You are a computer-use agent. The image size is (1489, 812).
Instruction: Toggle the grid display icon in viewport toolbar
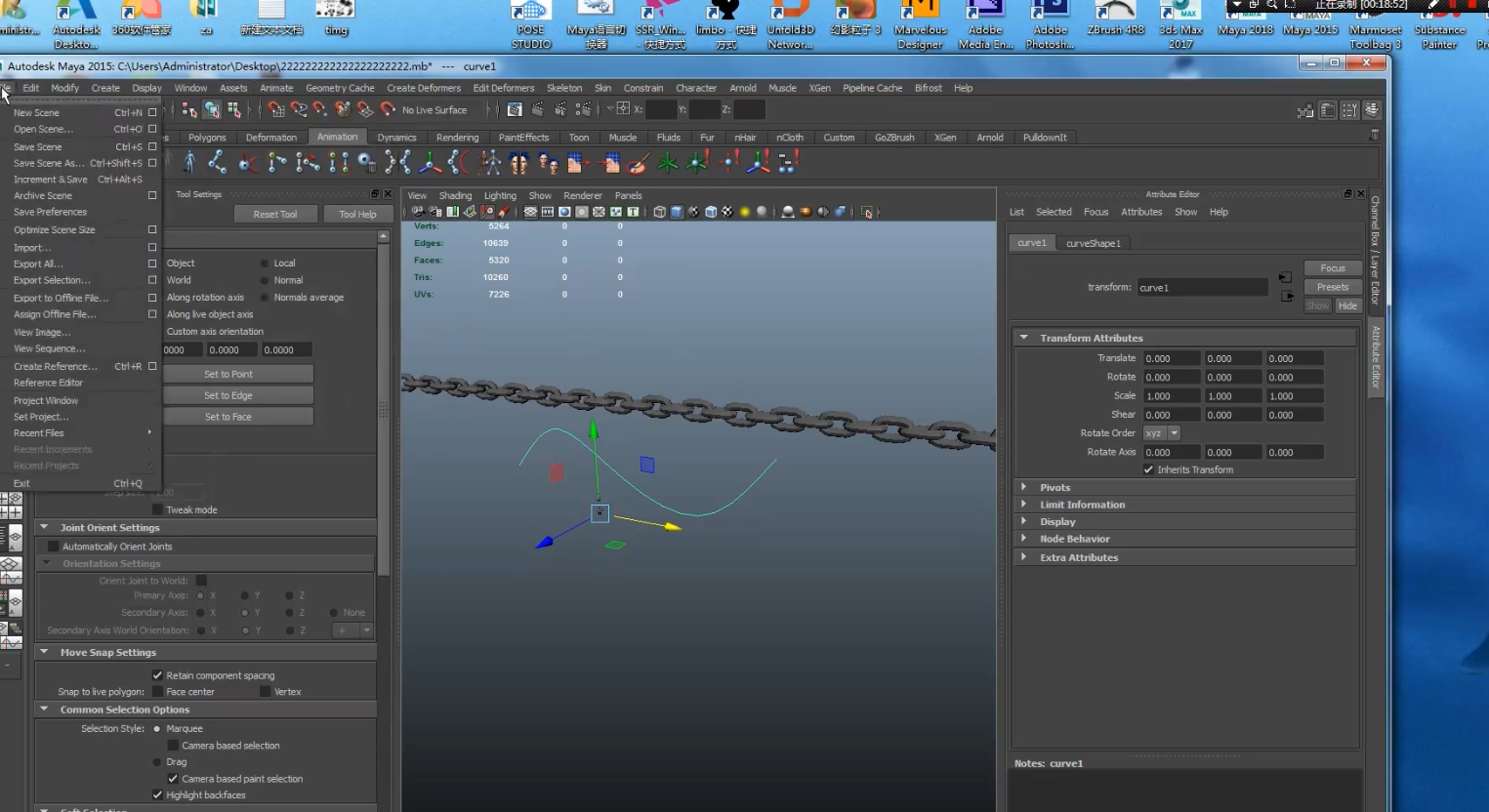pos(531,212)
